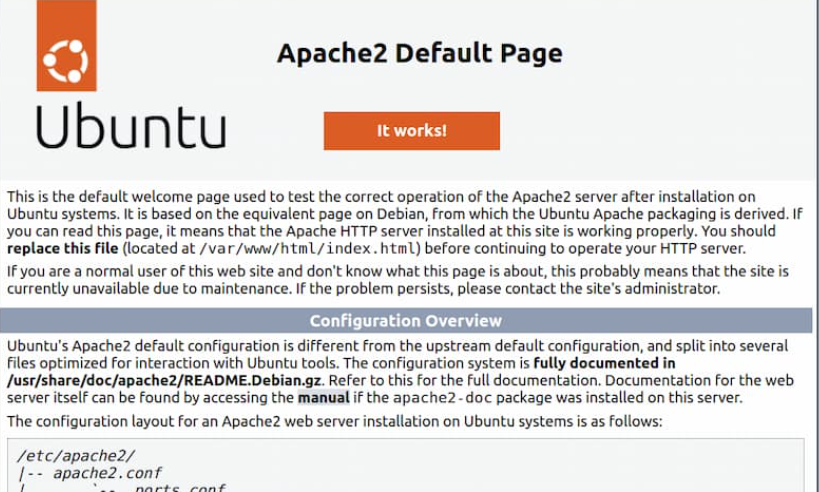The image size is (819, 492).
Task: Click "ports.conf" in the config tree
Action: 180,488
